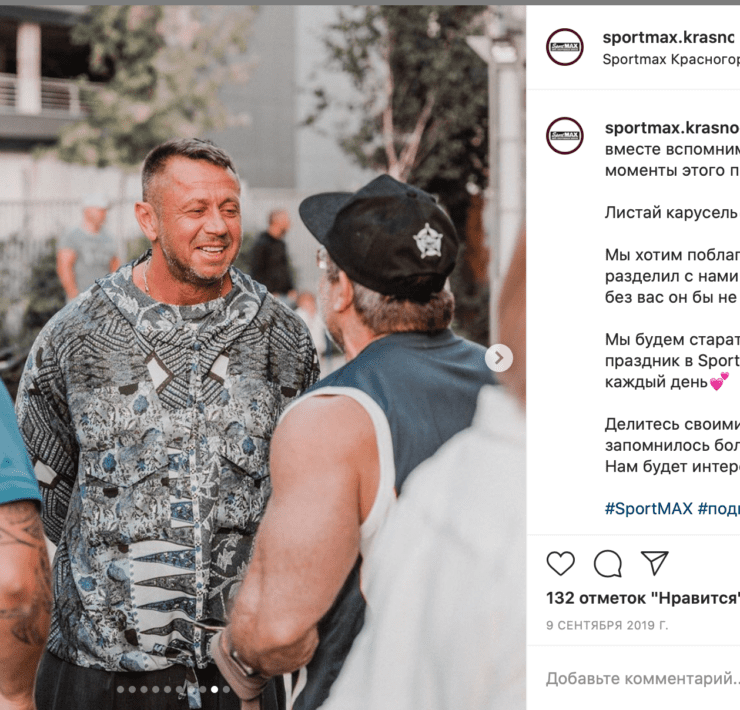Open sportmax.krasnc profile from post header
This screenshot has width=740, height=710.
coord(668,37)
